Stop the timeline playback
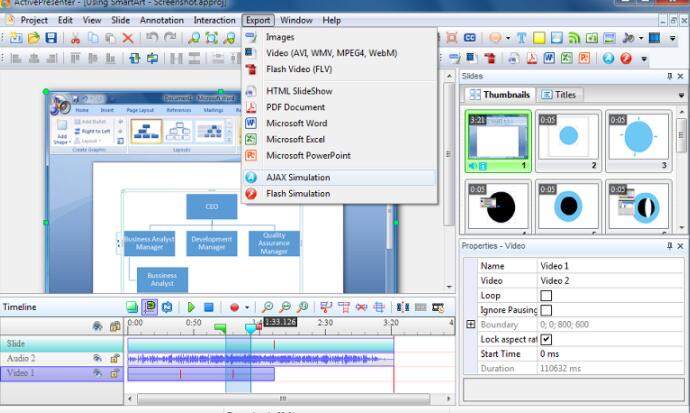The width and height of the screenshot is (690, 413). (x=209, y=307)
